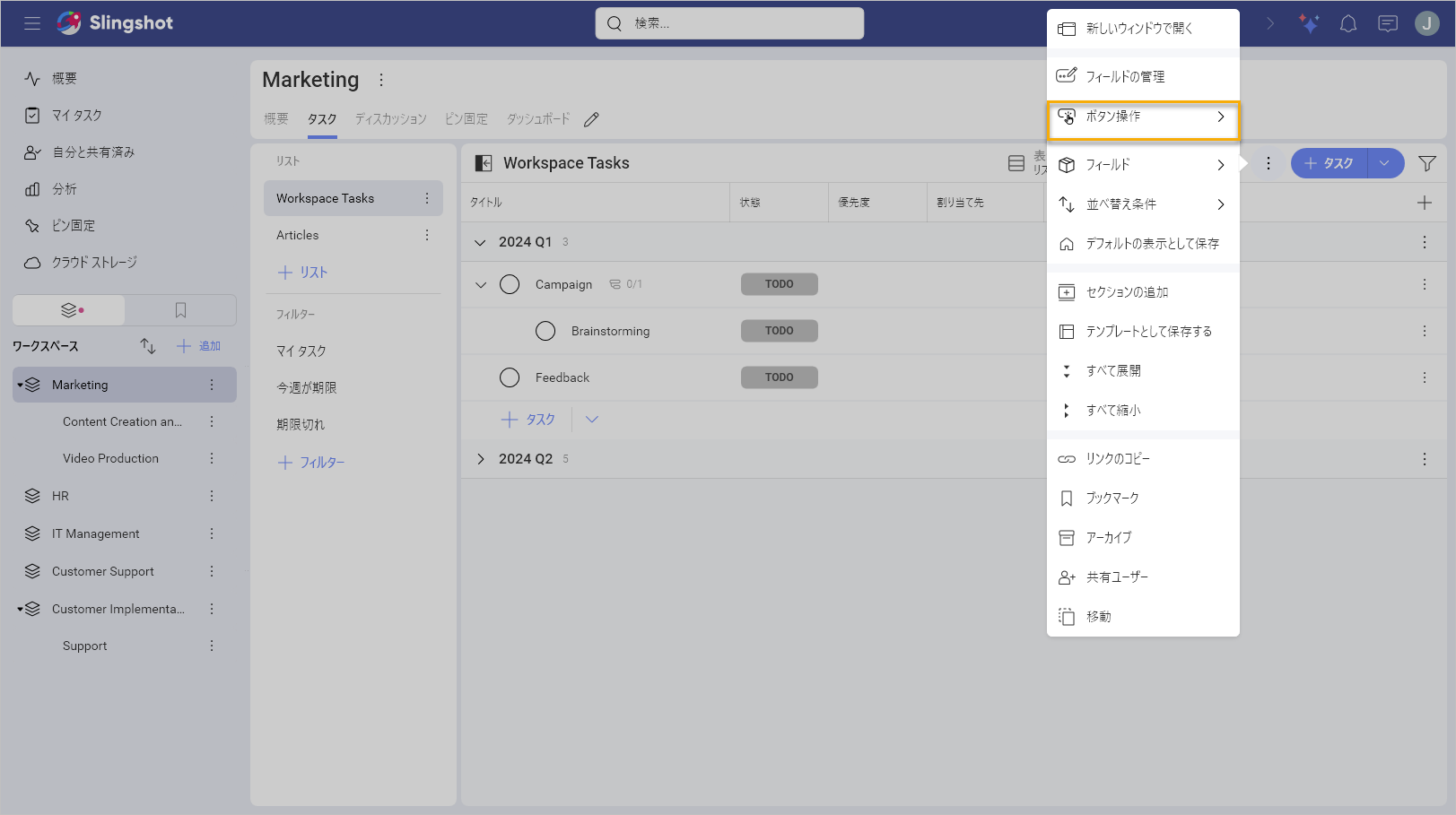Select ブックマーク menu item
Image resolution: width=1456 pixels, height=815 pixels.
1143,499
